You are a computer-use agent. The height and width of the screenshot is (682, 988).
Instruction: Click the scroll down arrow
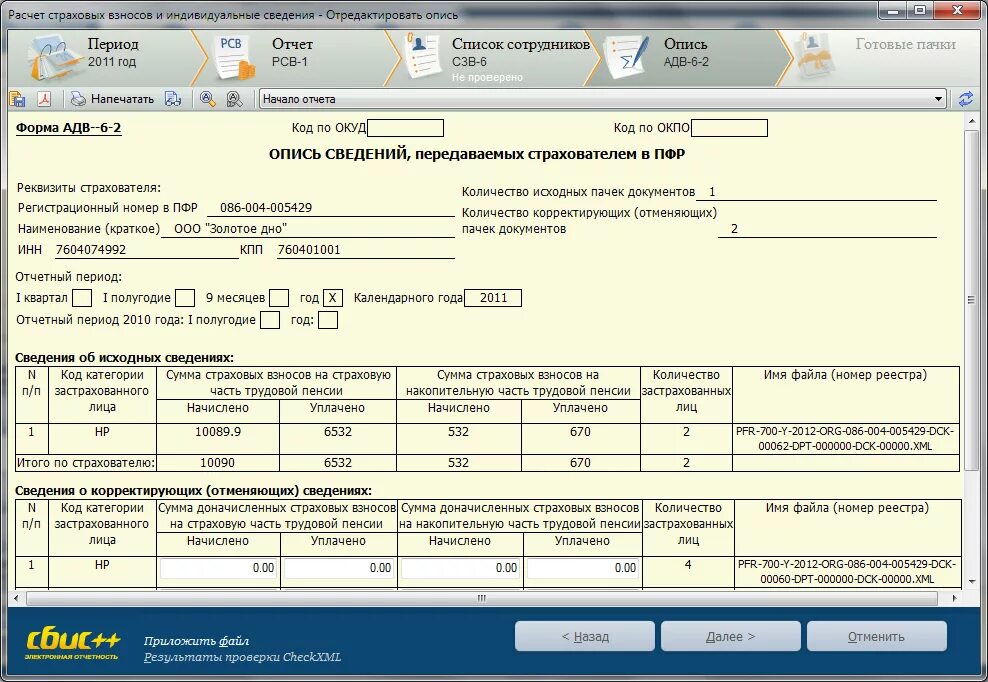pos(971,580)
